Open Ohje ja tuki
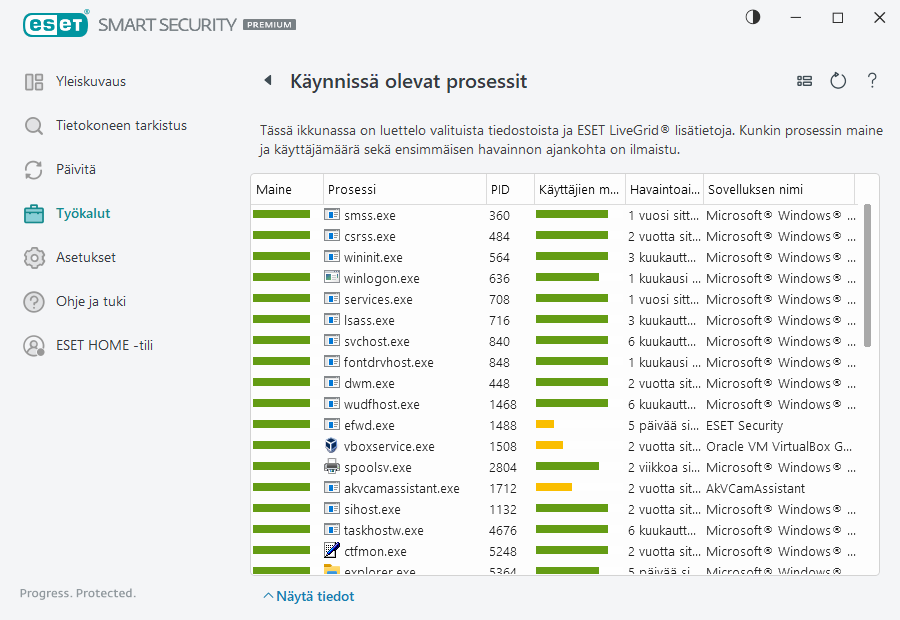Image resolution: width=900 pixels, height=620 pixels. click(x=90, y=302)
